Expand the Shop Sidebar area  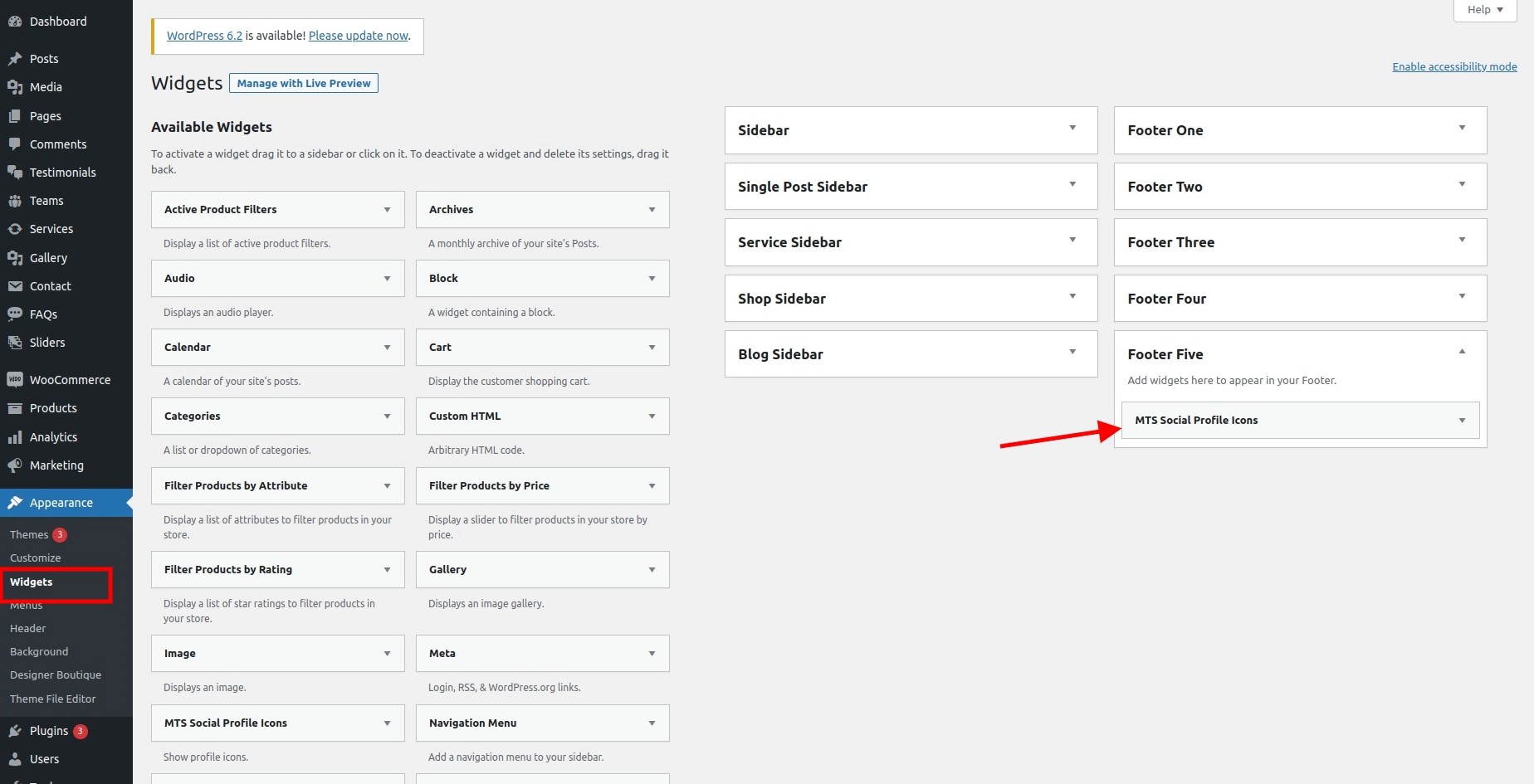[x=911, y=299]
